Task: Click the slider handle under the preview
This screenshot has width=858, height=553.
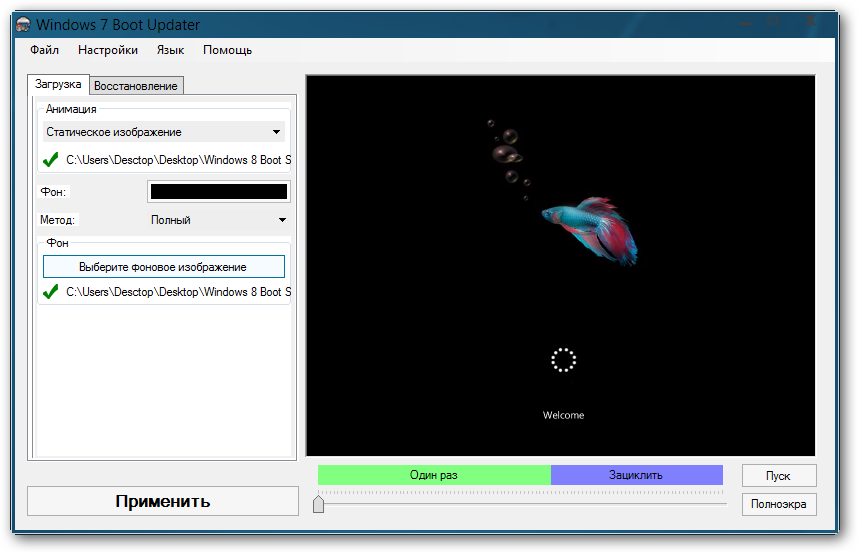Action: point(319,504)
